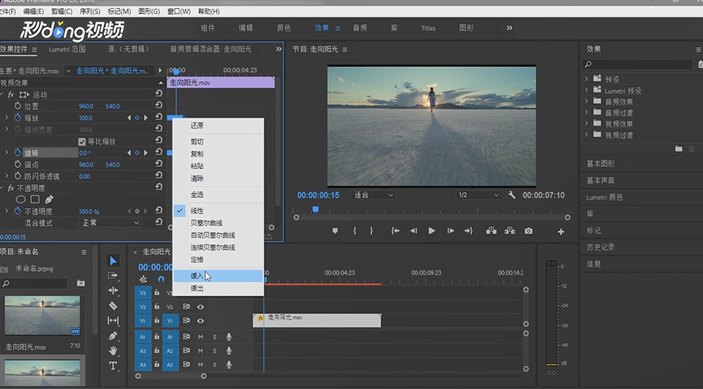
Task: Step back one frame in program monitor
Action: coord(413,231)
